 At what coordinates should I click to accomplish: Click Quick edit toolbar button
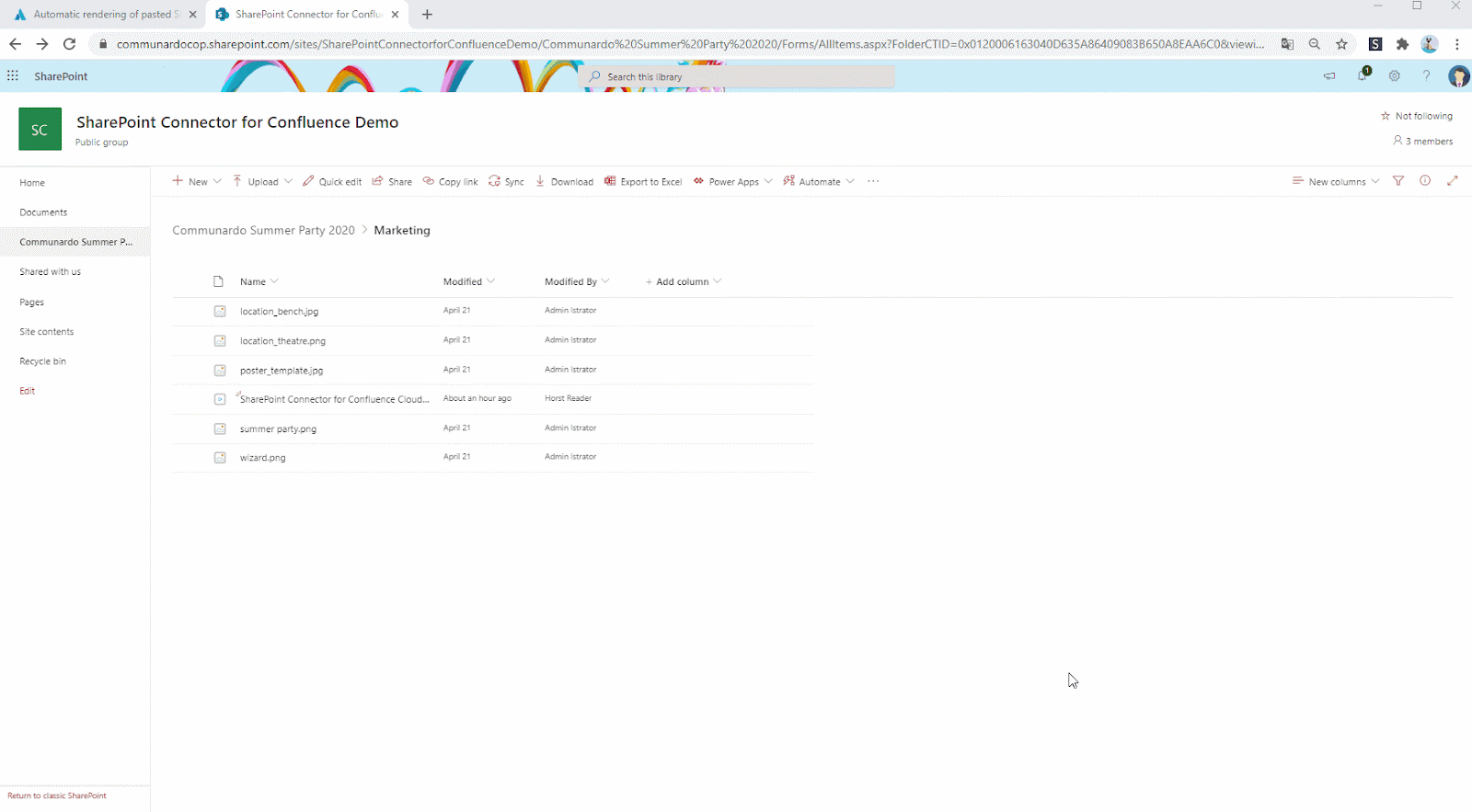pyautogui.click(x=332, y=181)
